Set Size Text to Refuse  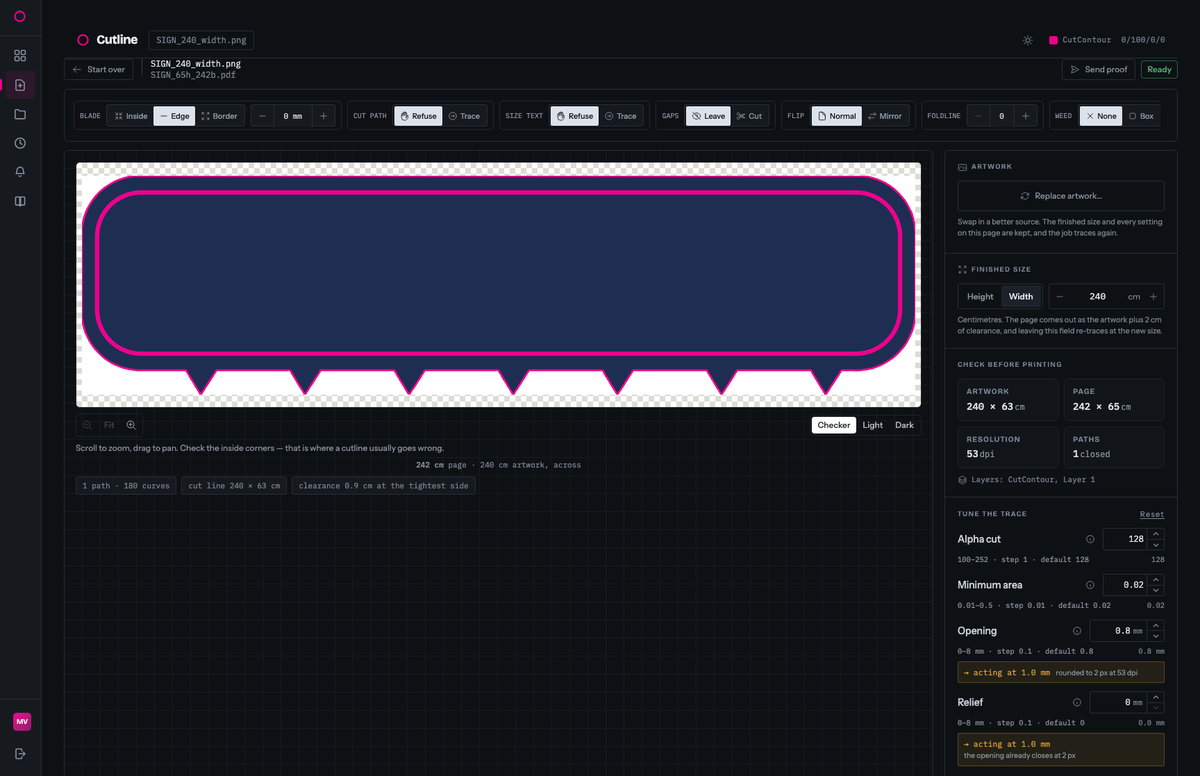pos(574,116)
